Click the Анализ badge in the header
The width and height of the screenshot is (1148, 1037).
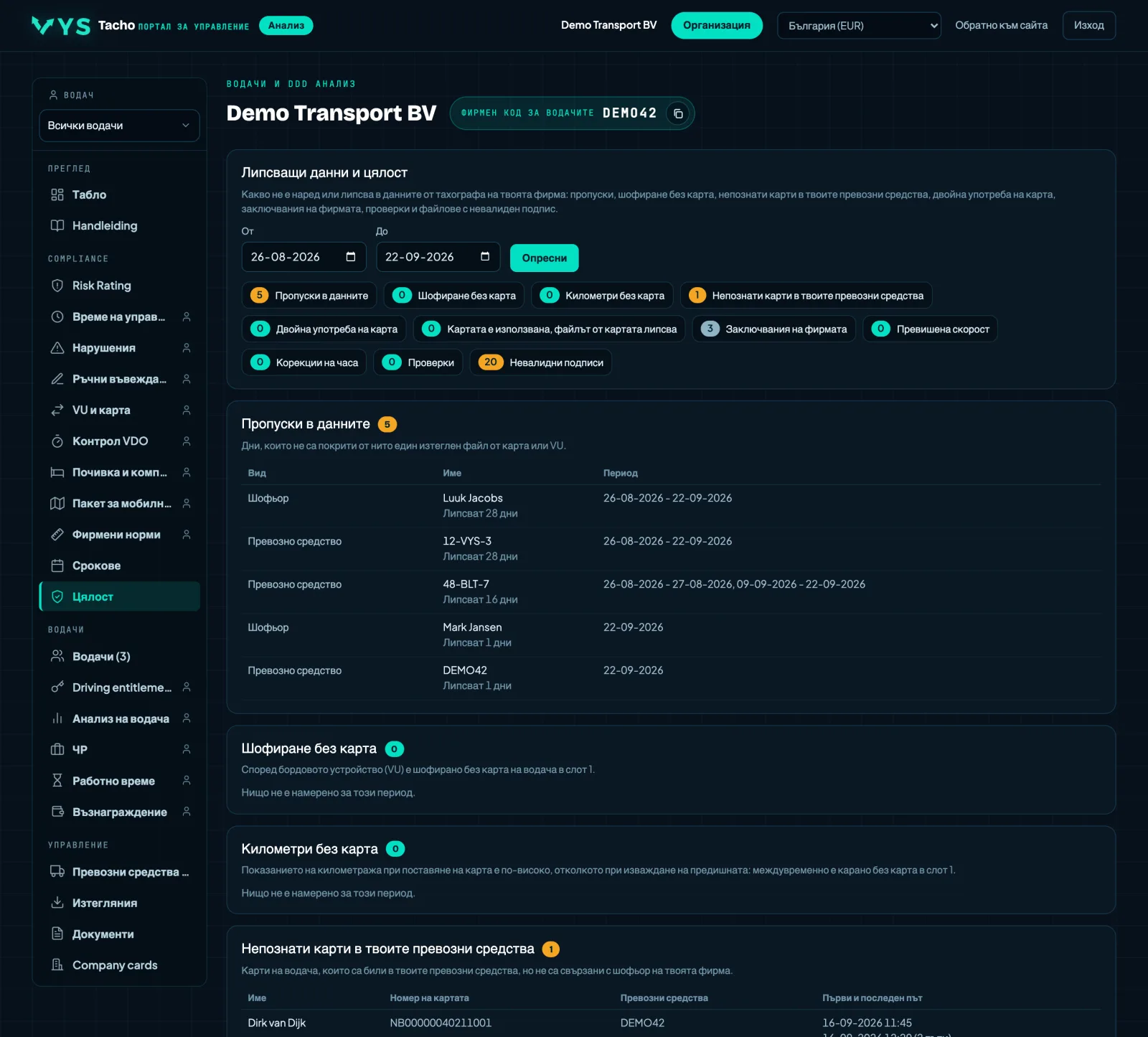[286, 26]
